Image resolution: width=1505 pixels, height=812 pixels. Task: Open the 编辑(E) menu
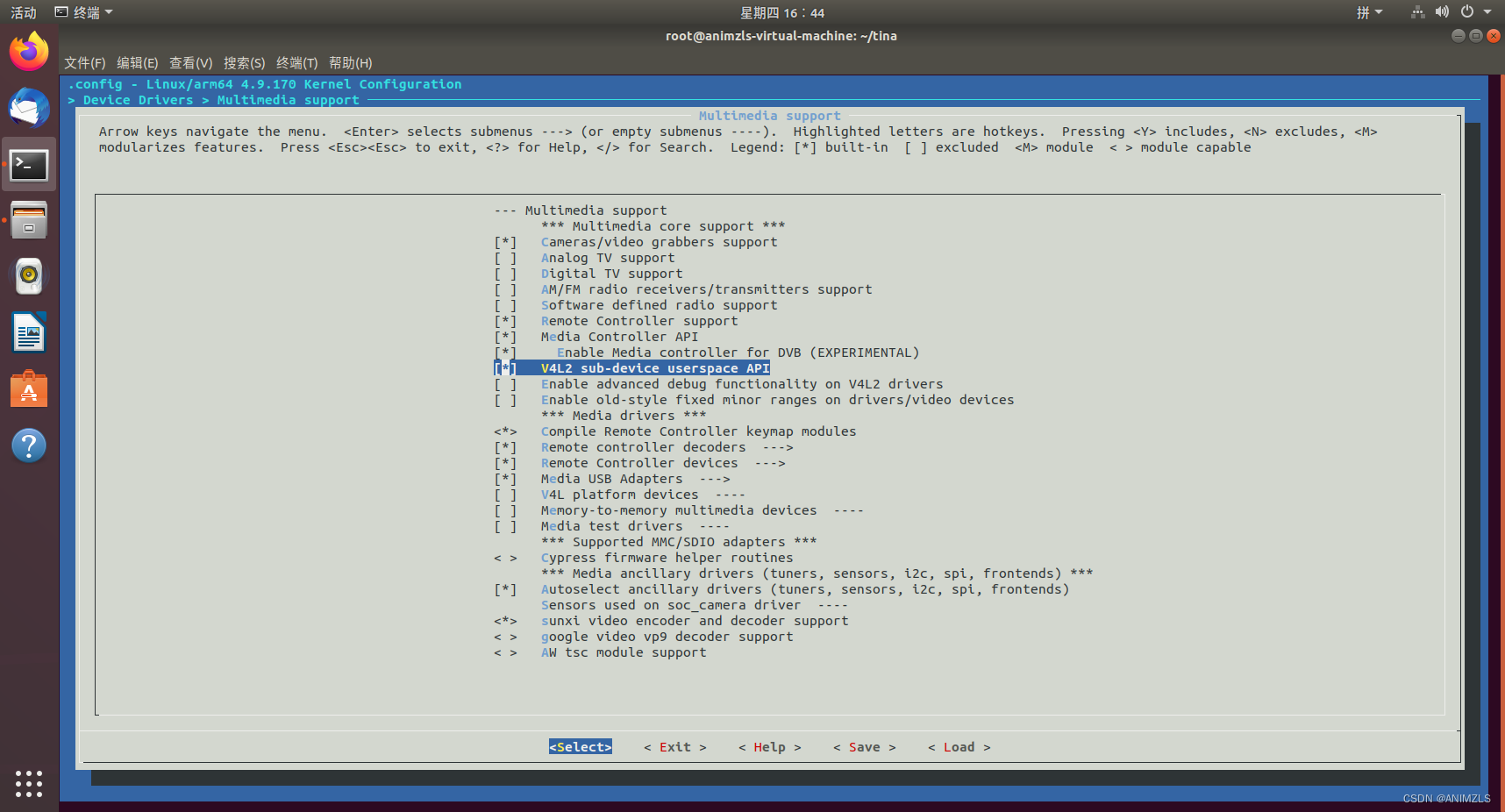(x=138, y=63)
